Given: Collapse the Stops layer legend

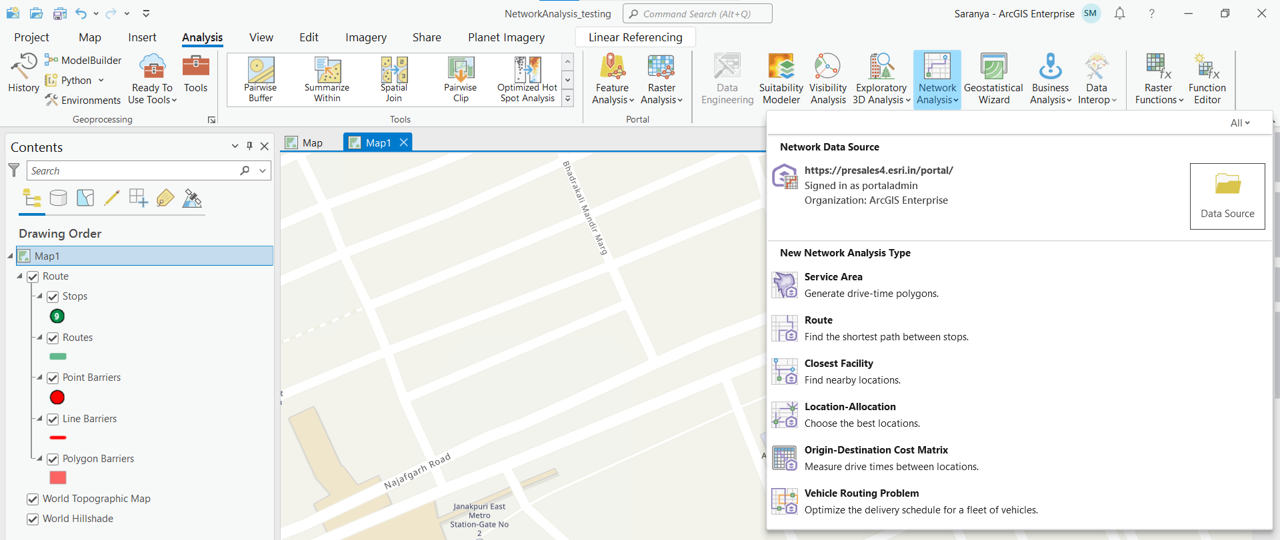Looking at the screenshot, I should tap(40, 297).
